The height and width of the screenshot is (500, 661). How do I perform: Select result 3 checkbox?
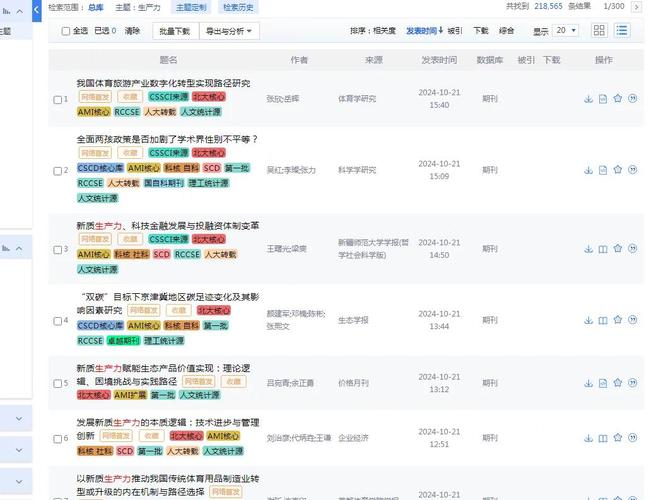58,250
